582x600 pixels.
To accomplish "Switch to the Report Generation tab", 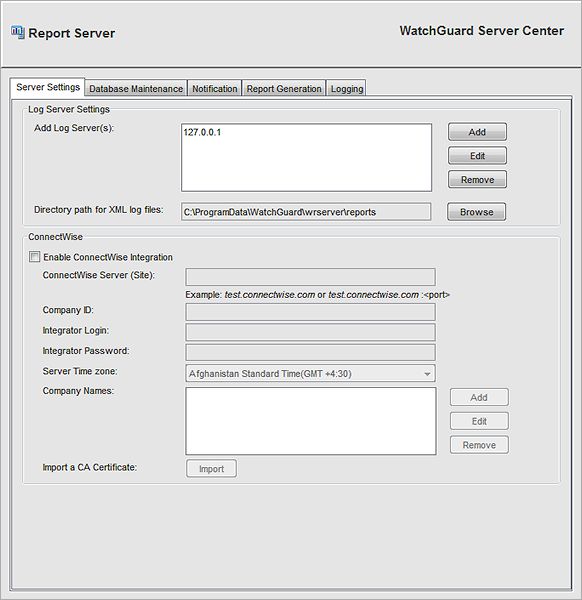I will click(284, 89).
